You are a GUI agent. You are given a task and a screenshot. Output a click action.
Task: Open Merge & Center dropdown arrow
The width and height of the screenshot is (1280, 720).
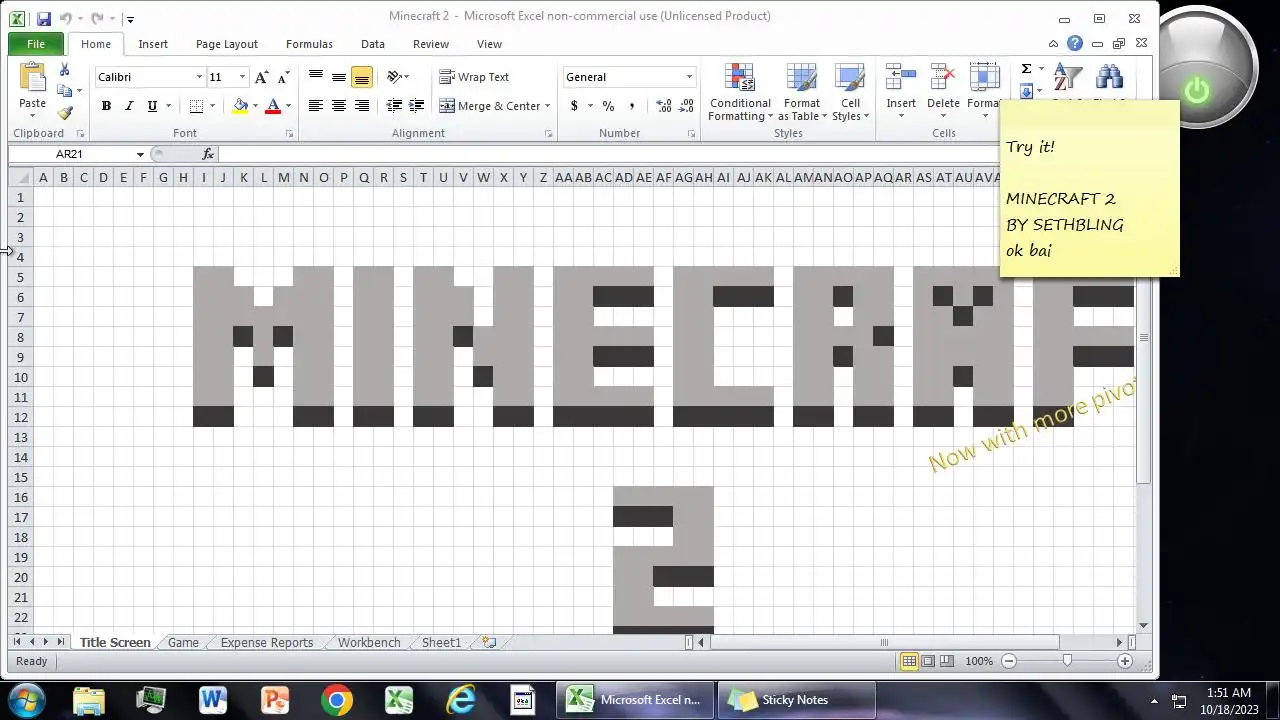coord(548,106)
